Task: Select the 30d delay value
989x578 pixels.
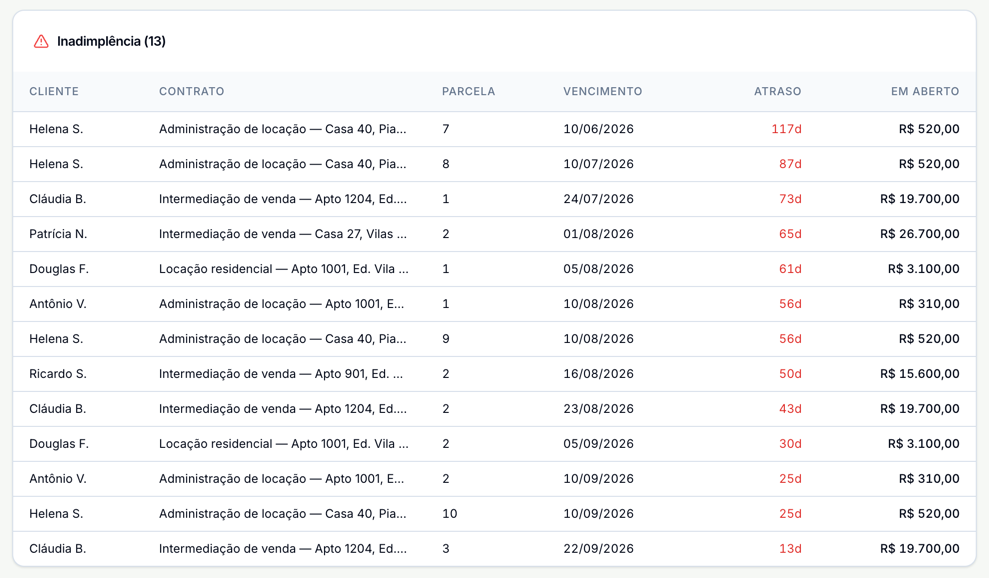Action: tap(790, 444)
